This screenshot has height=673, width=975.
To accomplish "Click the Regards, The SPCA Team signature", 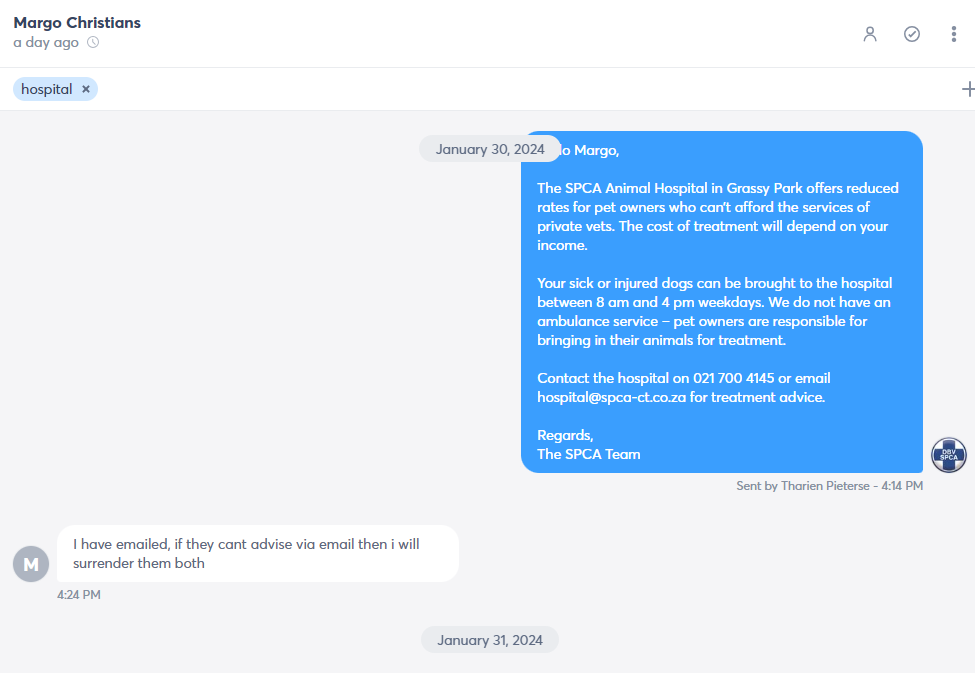I will [x=589, y=445].
